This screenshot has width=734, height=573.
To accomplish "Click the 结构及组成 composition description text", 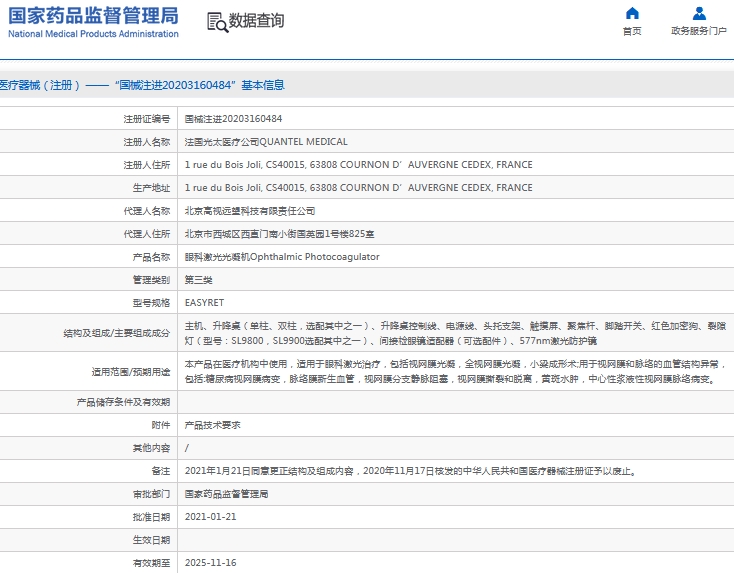I will 455,333.
